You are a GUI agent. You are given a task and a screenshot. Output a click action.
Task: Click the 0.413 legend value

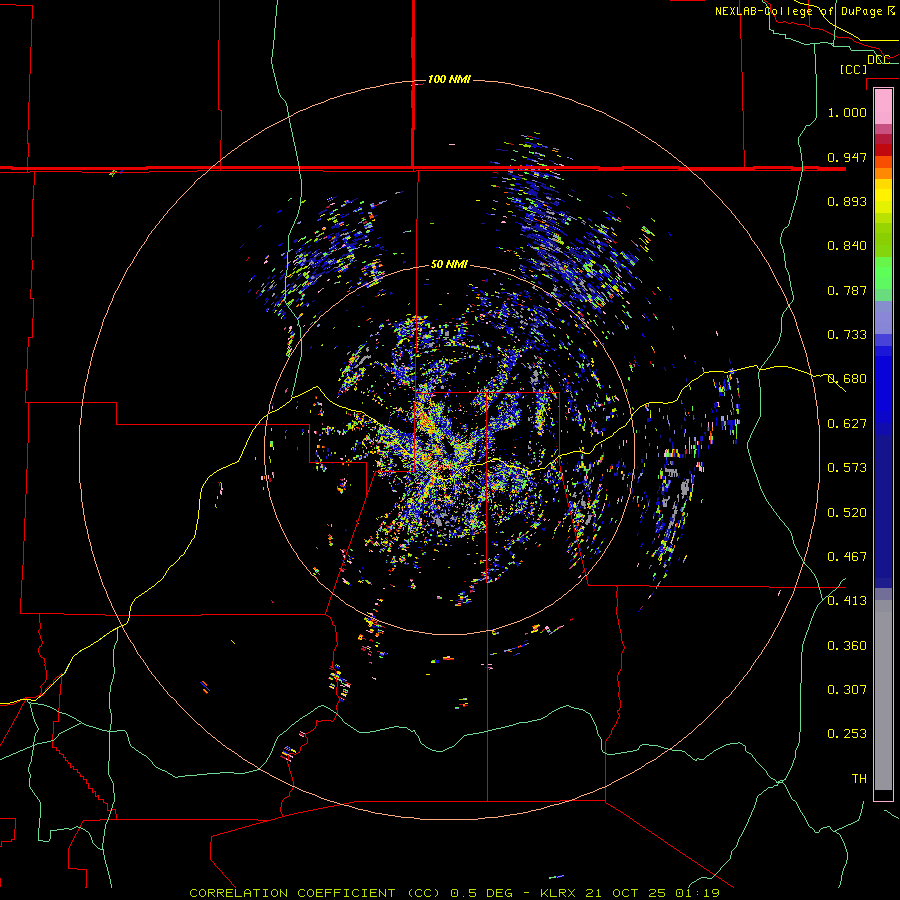tap(847, 601)
